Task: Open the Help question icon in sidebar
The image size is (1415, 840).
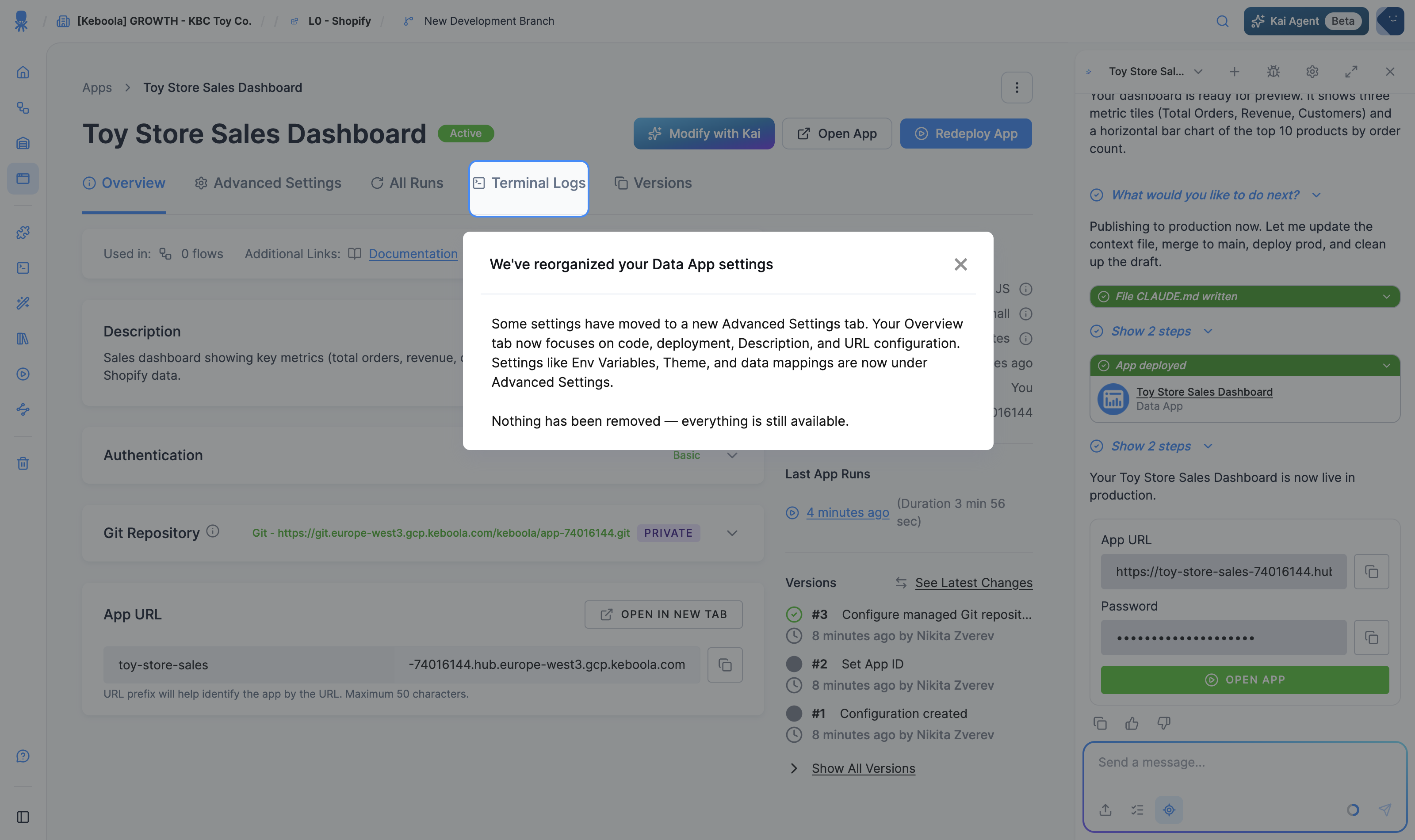Action: pos(23,756)
